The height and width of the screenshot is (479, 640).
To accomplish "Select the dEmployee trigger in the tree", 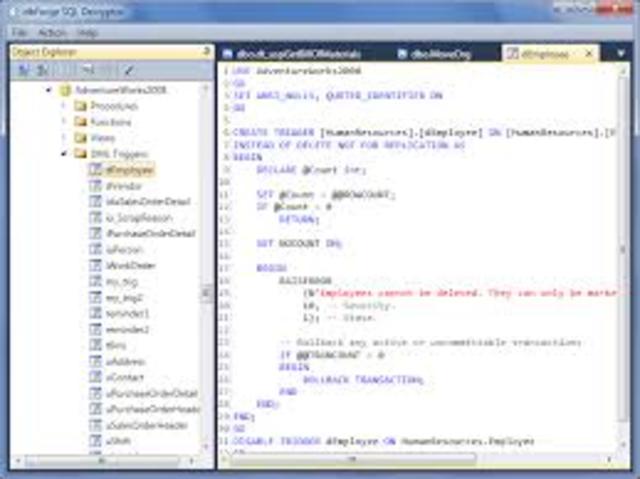I will 129,170.
